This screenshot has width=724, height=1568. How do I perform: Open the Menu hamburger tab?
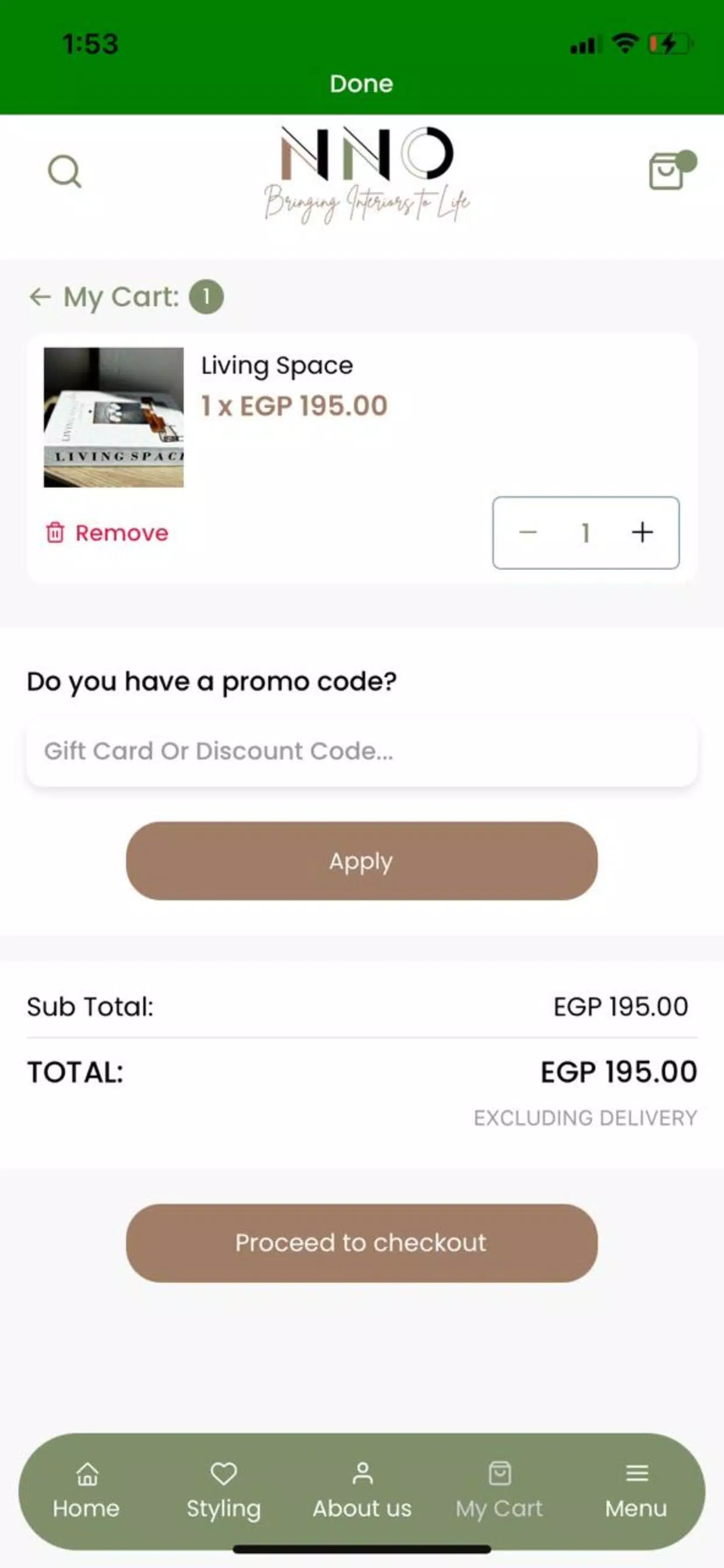[x=637, y=1490]
